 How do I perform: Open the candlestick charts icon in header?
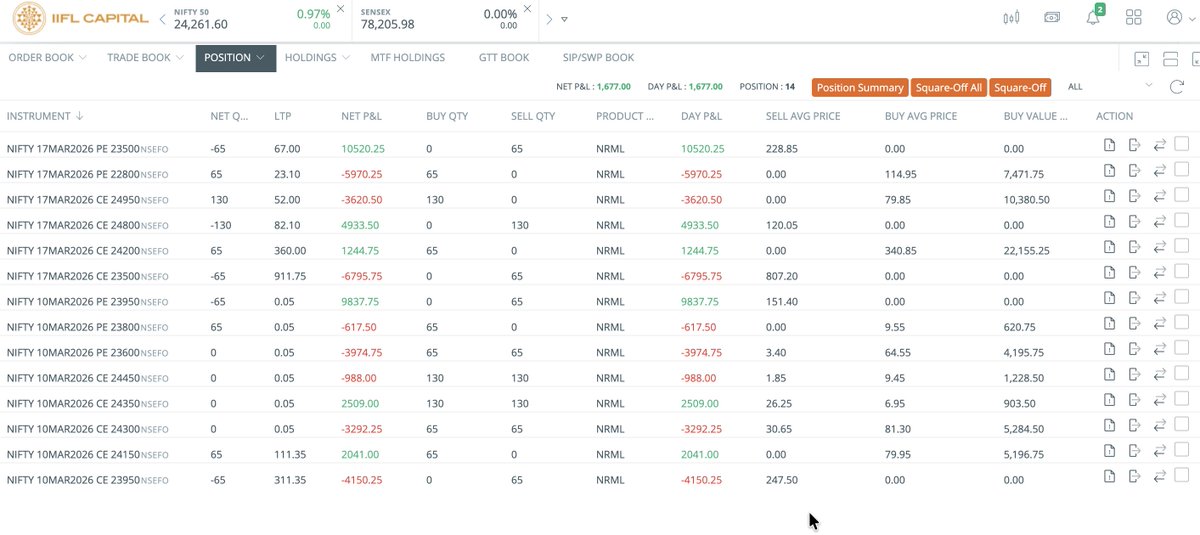[x=1011, y=17]
